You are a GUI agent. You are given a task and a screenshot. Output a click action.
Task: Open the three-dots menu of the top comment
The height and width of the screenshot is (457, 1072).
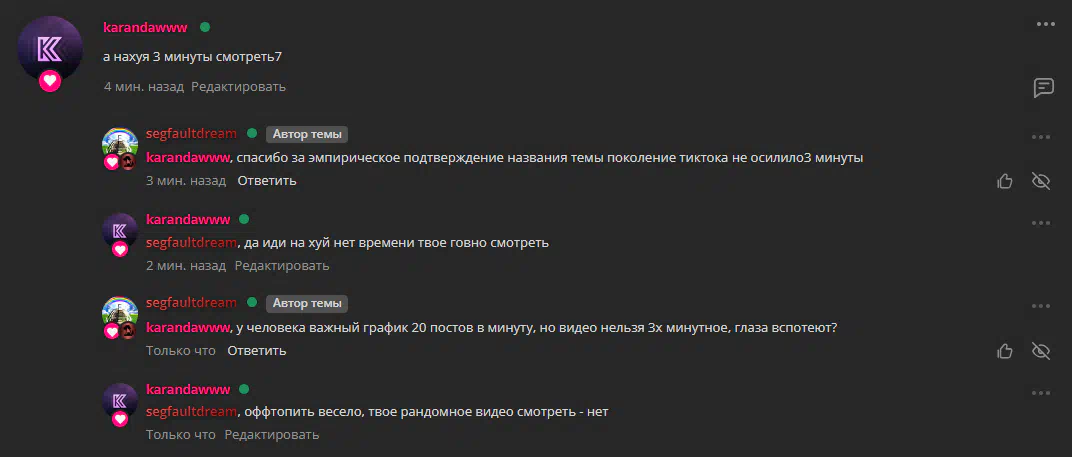point(1045,24)
